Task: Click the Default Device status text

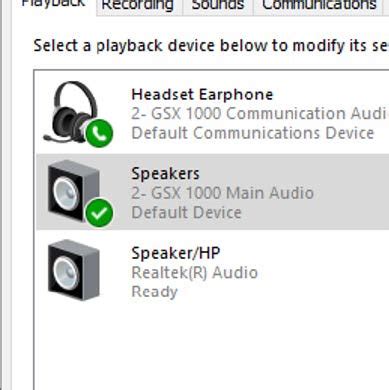Action: click(x=186, y=213)
